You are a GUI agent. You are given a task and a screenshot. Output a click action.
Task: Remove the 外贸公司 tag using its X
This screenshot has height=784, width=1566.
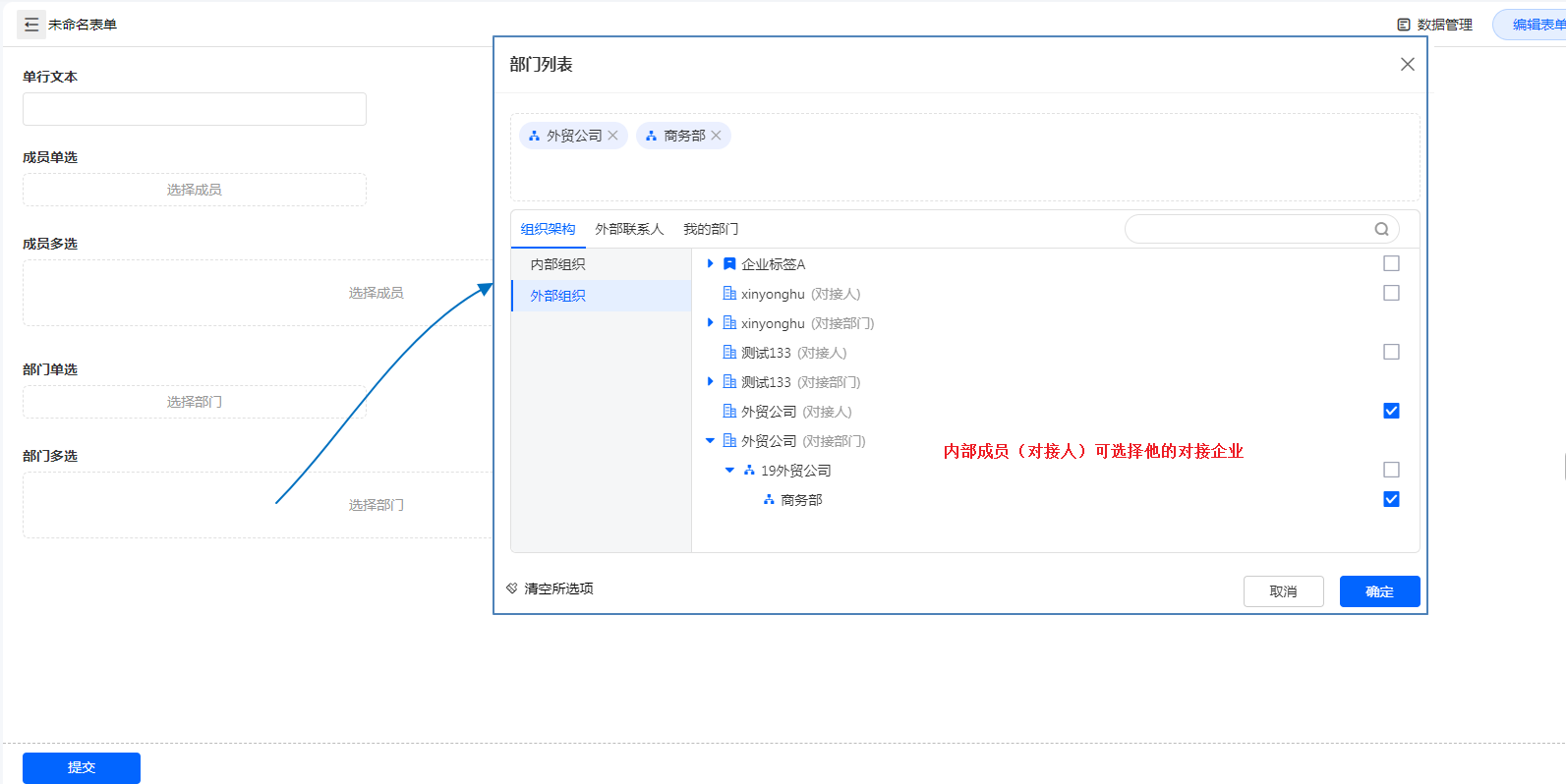pos(613,136)
